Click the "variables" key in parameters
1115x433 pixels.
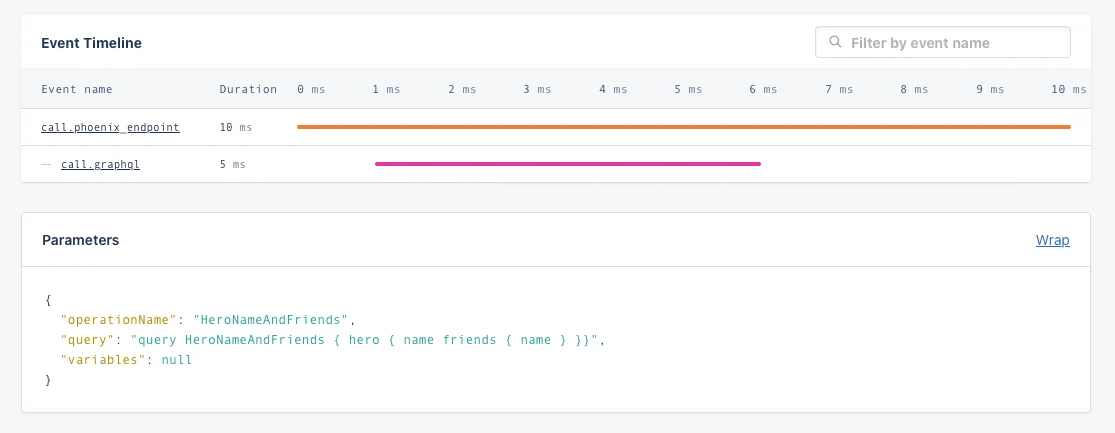(103, 360)
